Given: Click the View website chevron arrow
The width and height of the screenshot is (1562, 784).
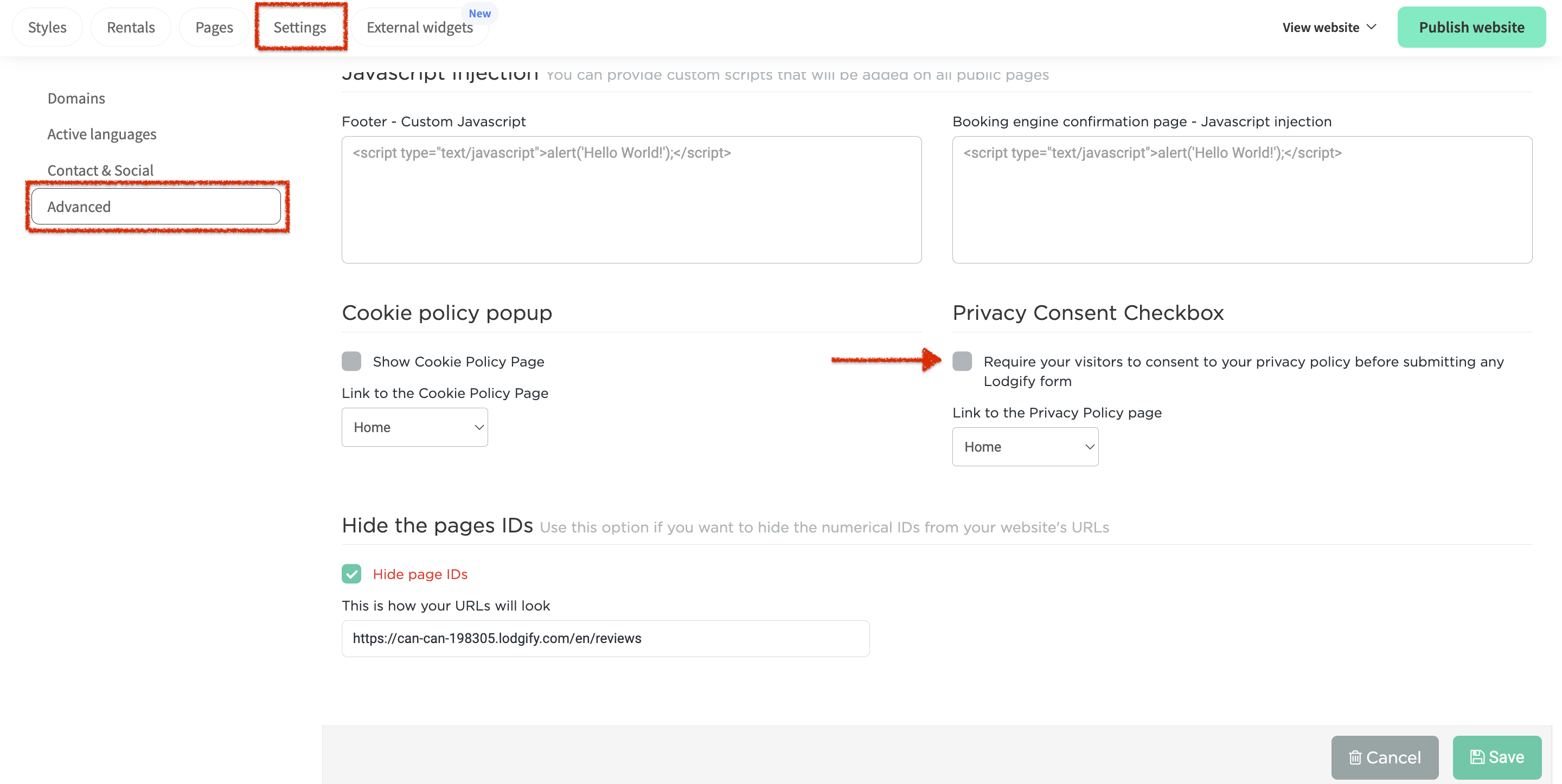Looking at the screenshot, I should click(x=1372, y=27).
